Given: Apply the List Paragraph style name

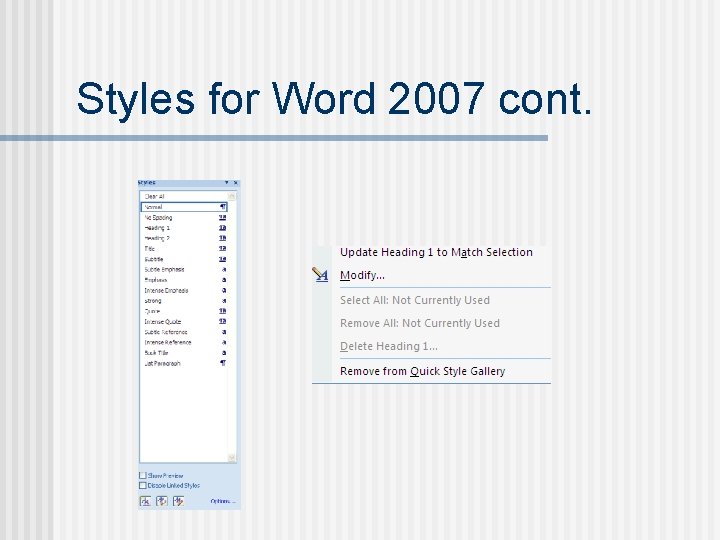Looking at the screenshot, I should coord(163,364).
